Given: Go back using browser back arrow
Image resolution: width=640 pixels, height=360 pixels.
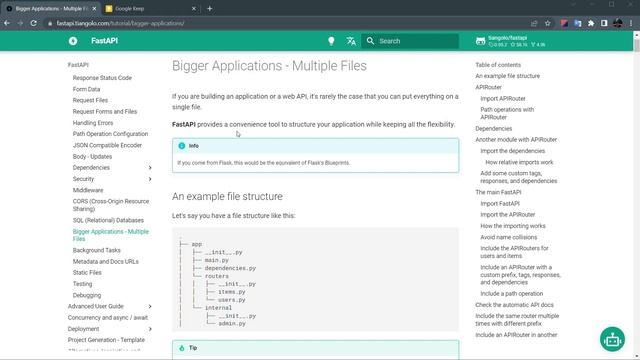Looking at the screenshot, I should (7, 23).
